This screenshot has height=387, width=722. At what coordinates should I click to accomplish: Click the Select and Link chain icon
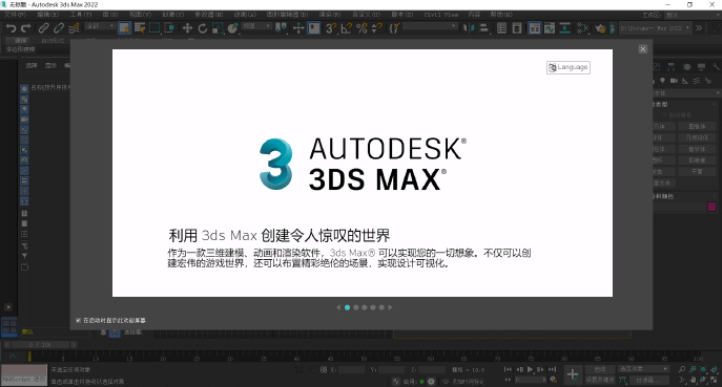point(43,29)
